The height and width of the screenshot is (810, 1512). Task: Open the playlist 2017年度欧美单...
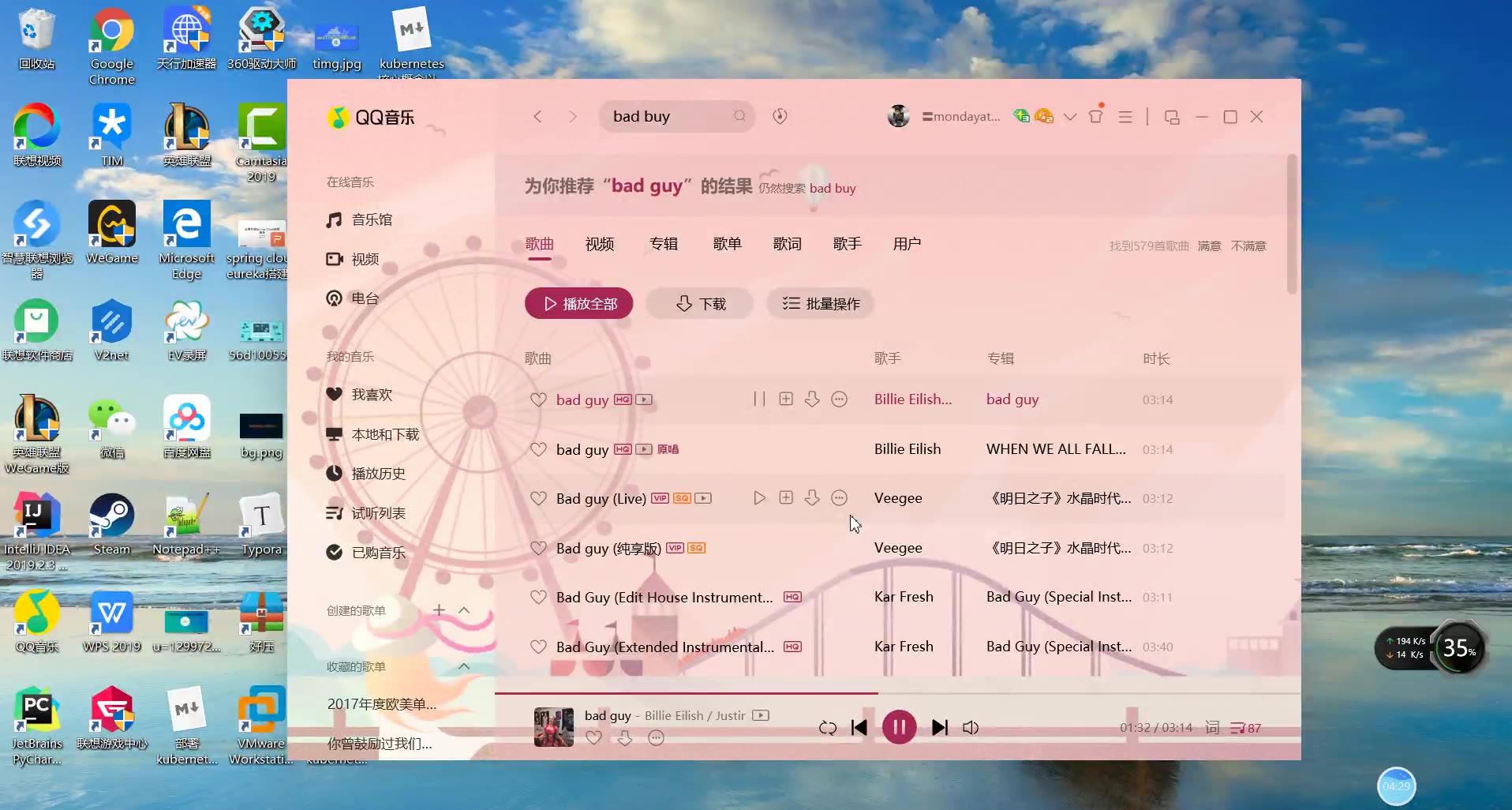pyautogui.click(x=382, y=703)
